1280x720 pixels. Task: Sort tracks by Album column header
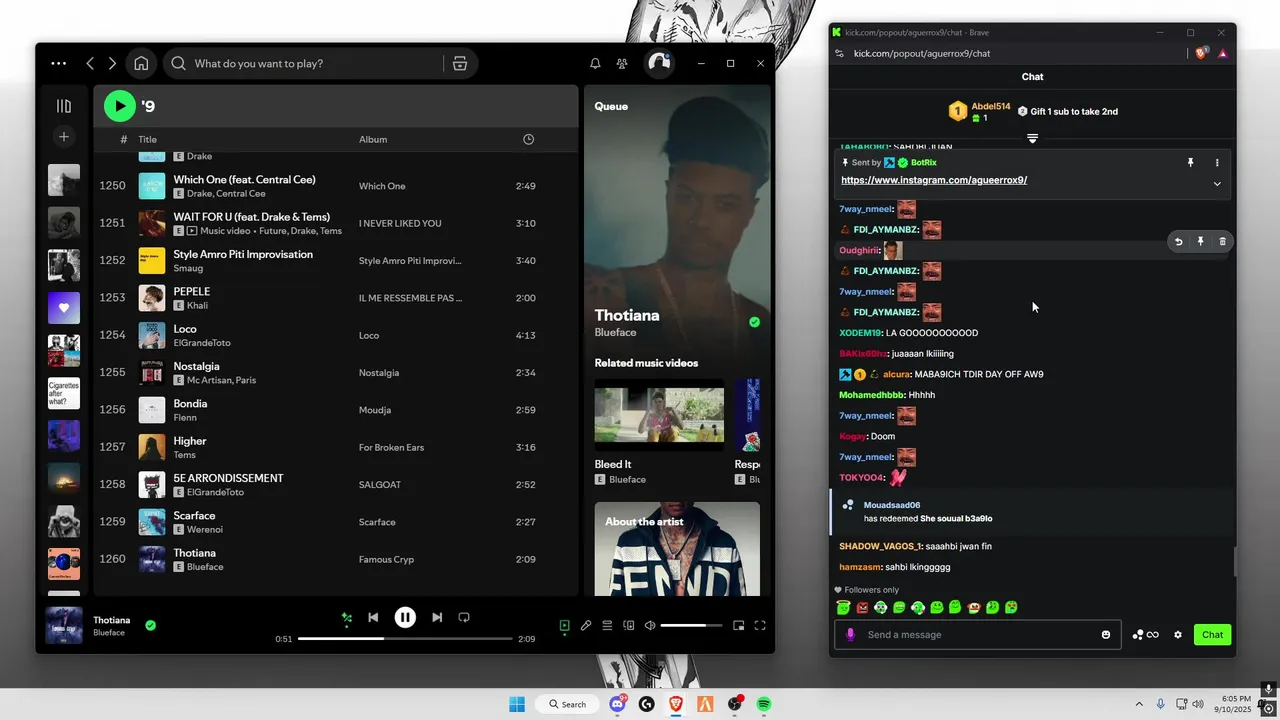click(x=373, y=139)
